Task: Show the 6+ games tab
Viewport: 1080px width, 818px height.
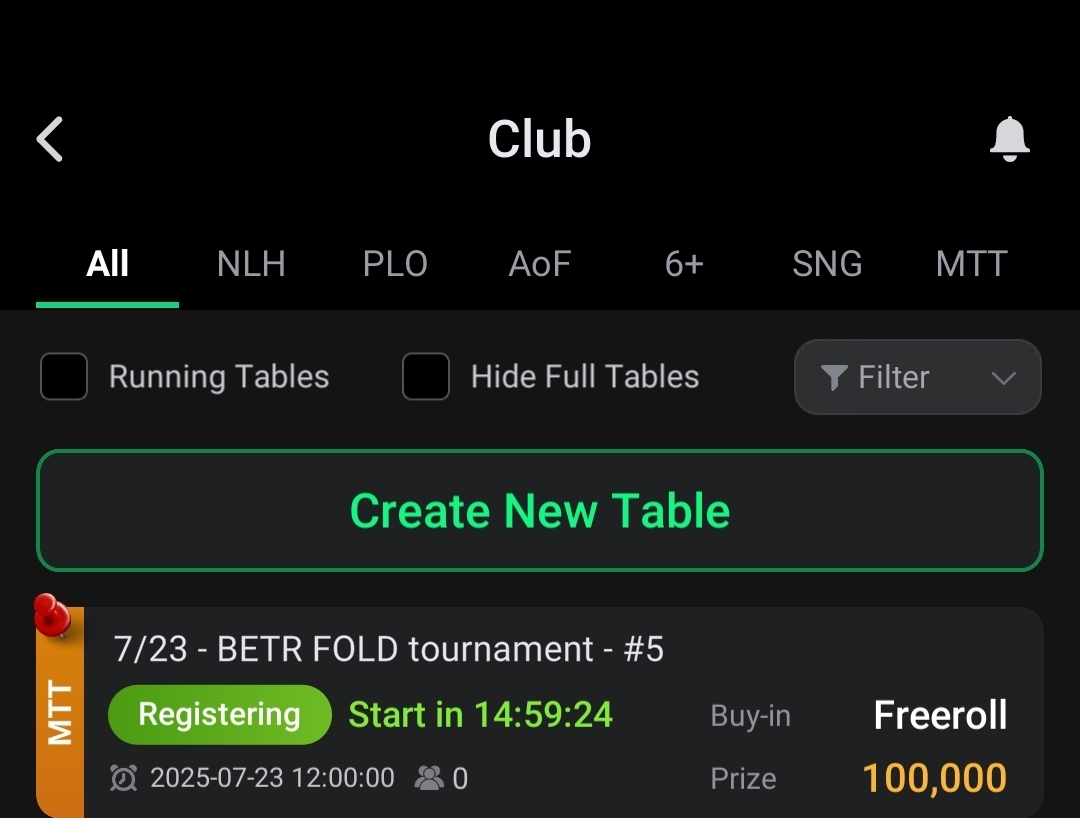Action: 684,264
